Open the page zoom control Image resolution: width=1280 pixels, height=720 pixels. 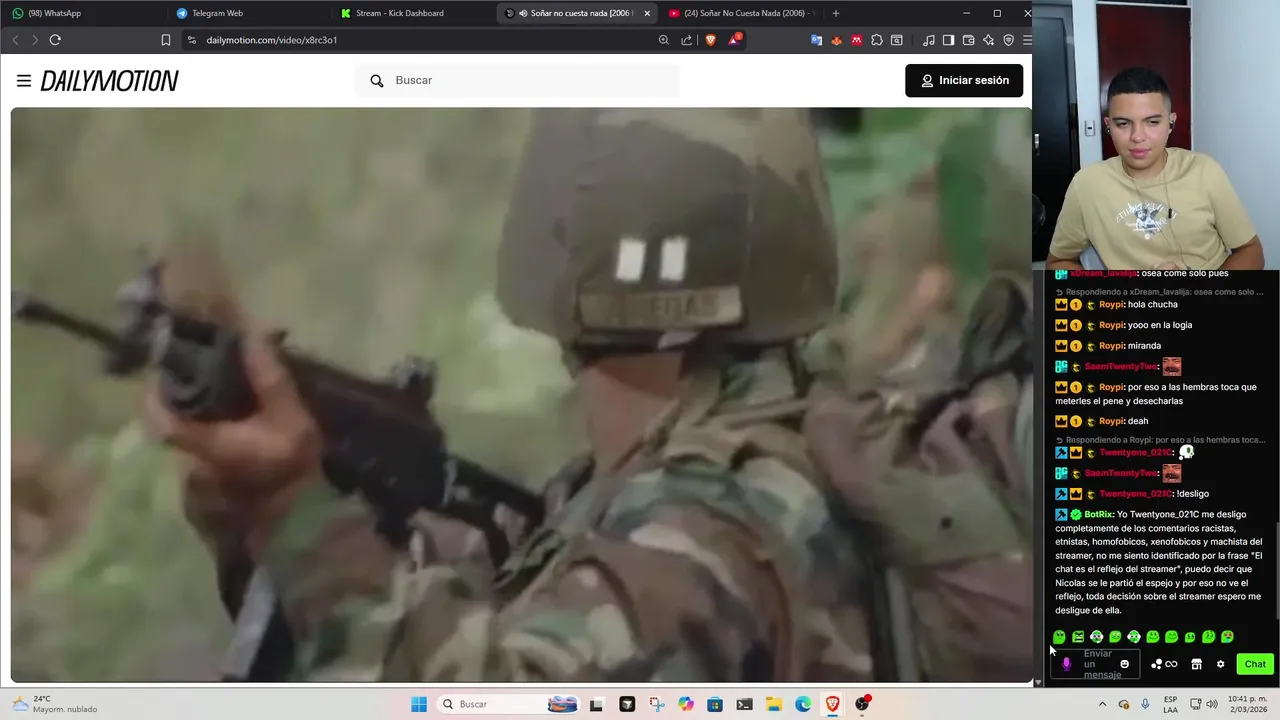pos(664,40)
